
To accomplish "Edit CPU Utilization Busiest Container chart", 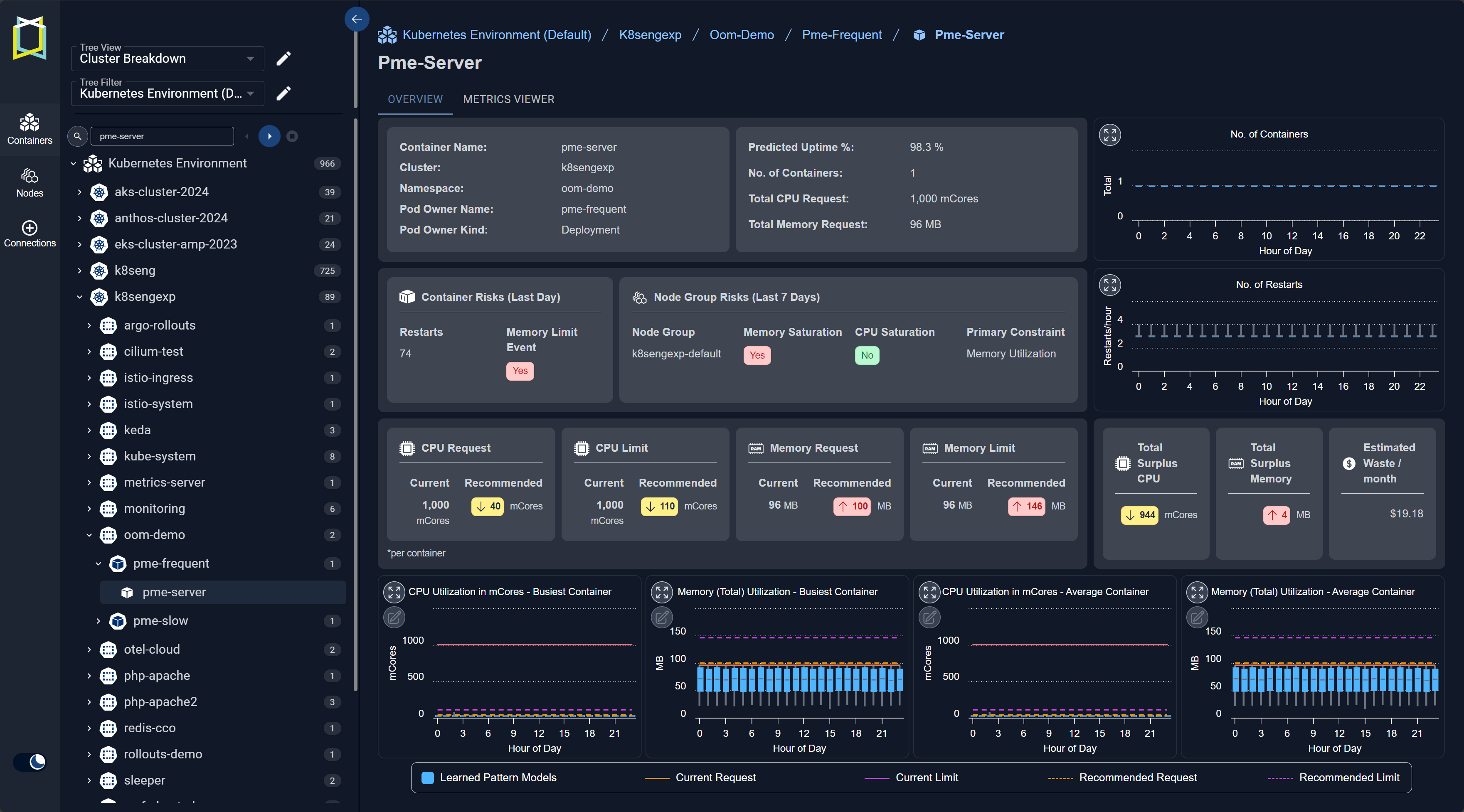I will pos(394,617).
